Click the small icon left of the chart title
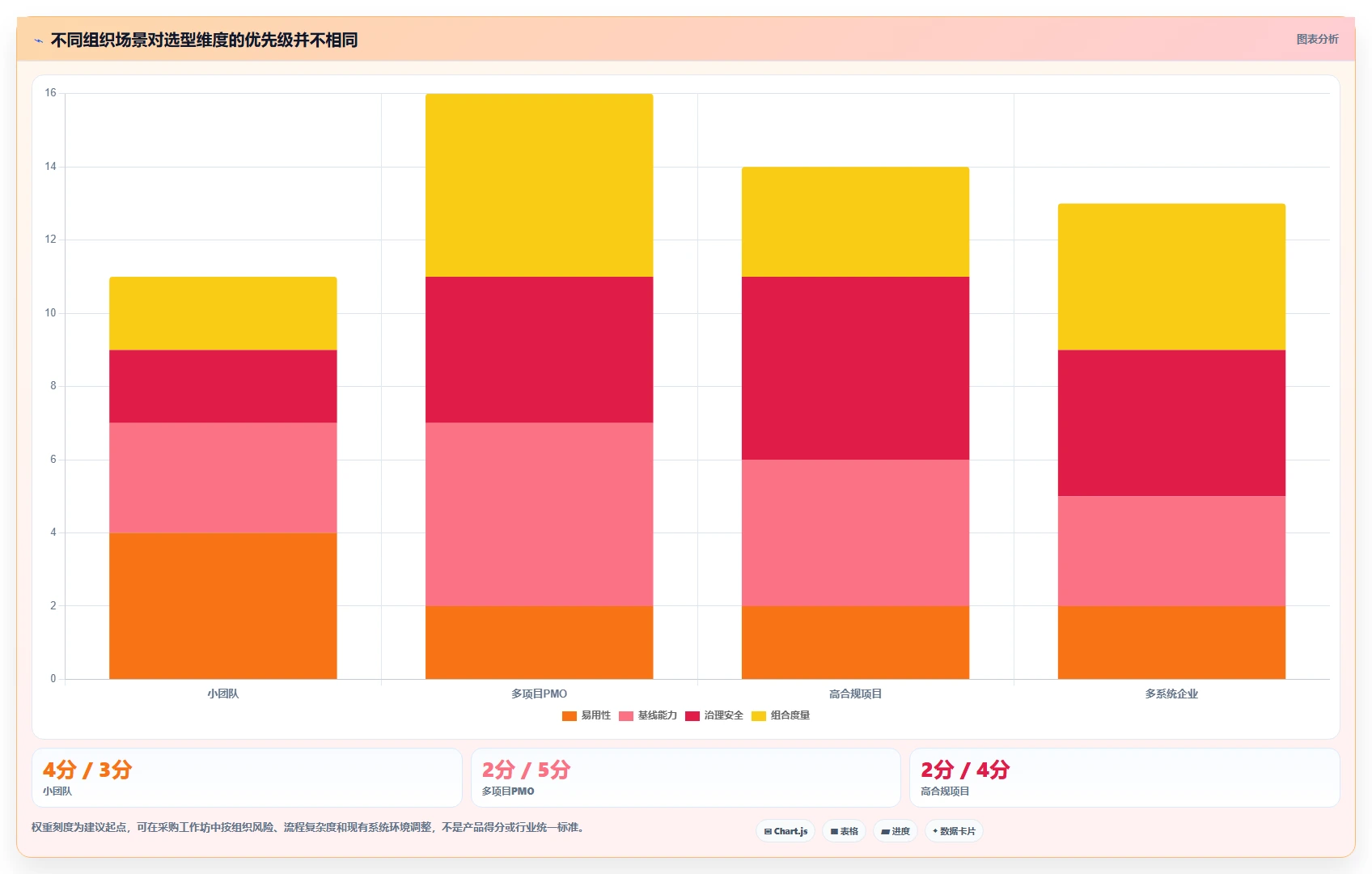Image resolution: width=1372 pixels, height=874 pixels. pos(38,40)
